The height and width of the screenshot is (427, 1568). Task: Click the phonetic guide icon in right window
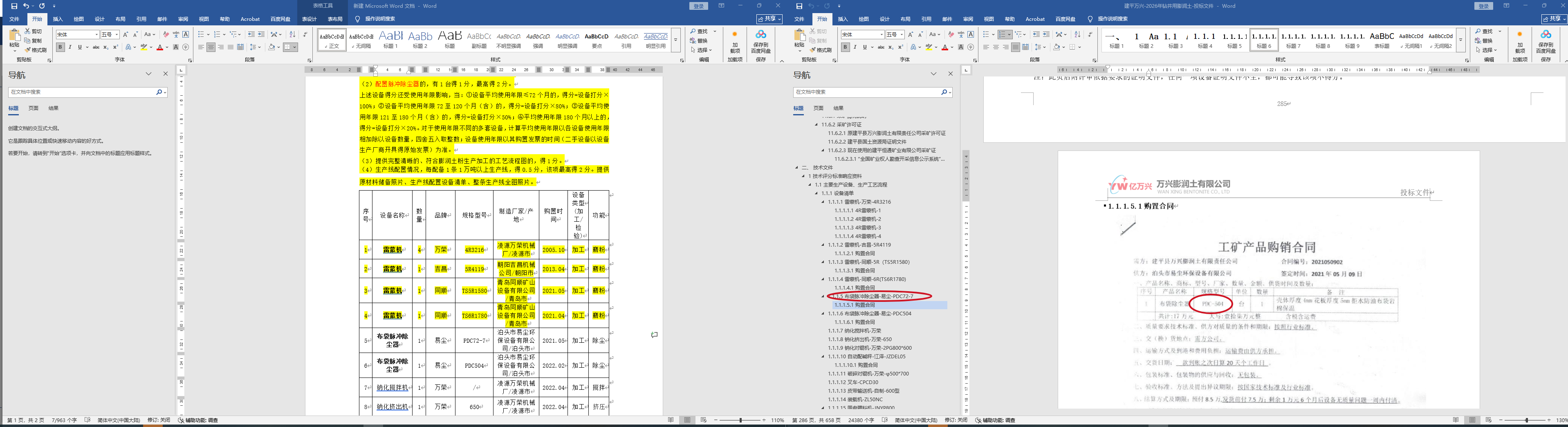click(x=961, y=35)
